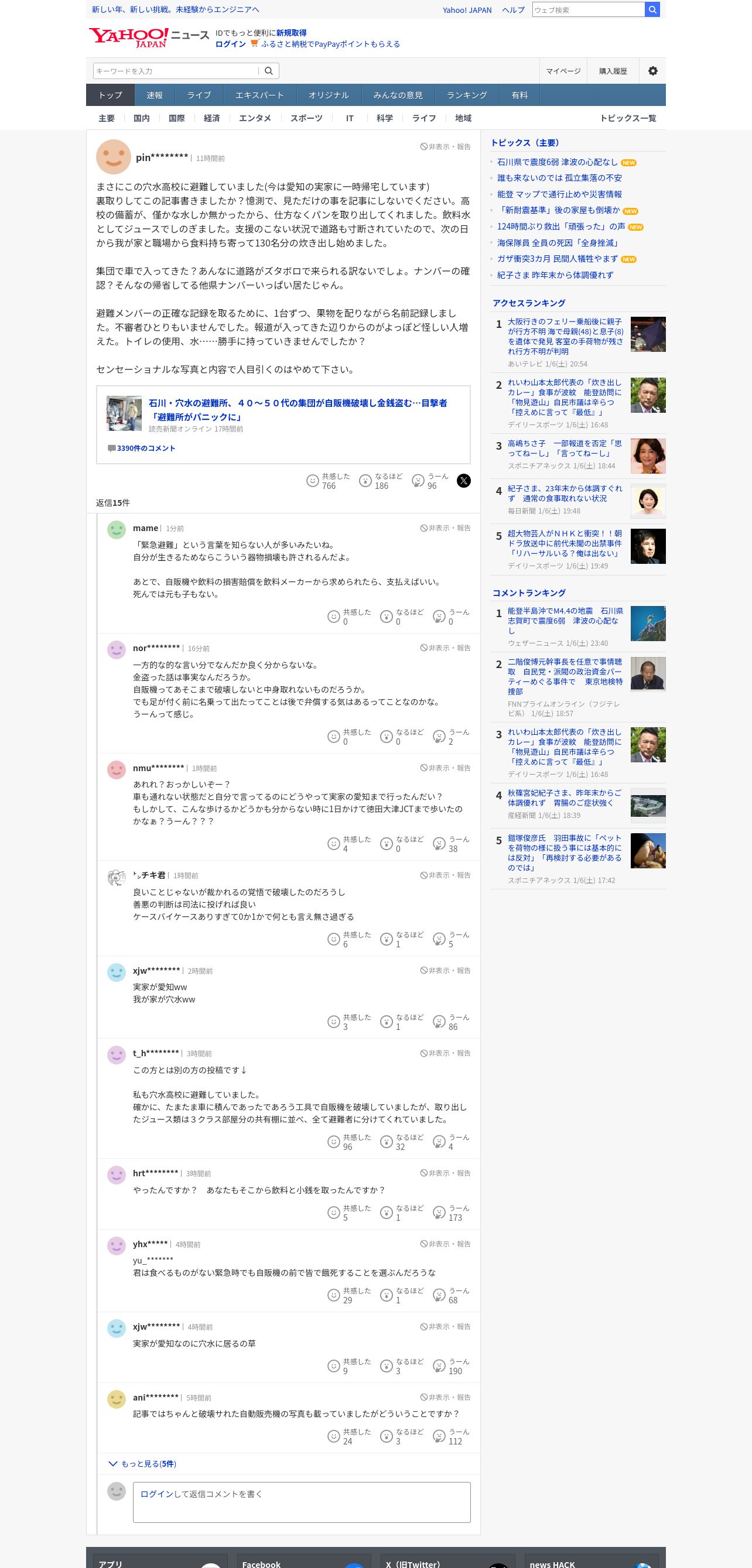The image size is (752, 1568).
Task: Click the keyword search magnifier icon
Action: coord(268,71)
